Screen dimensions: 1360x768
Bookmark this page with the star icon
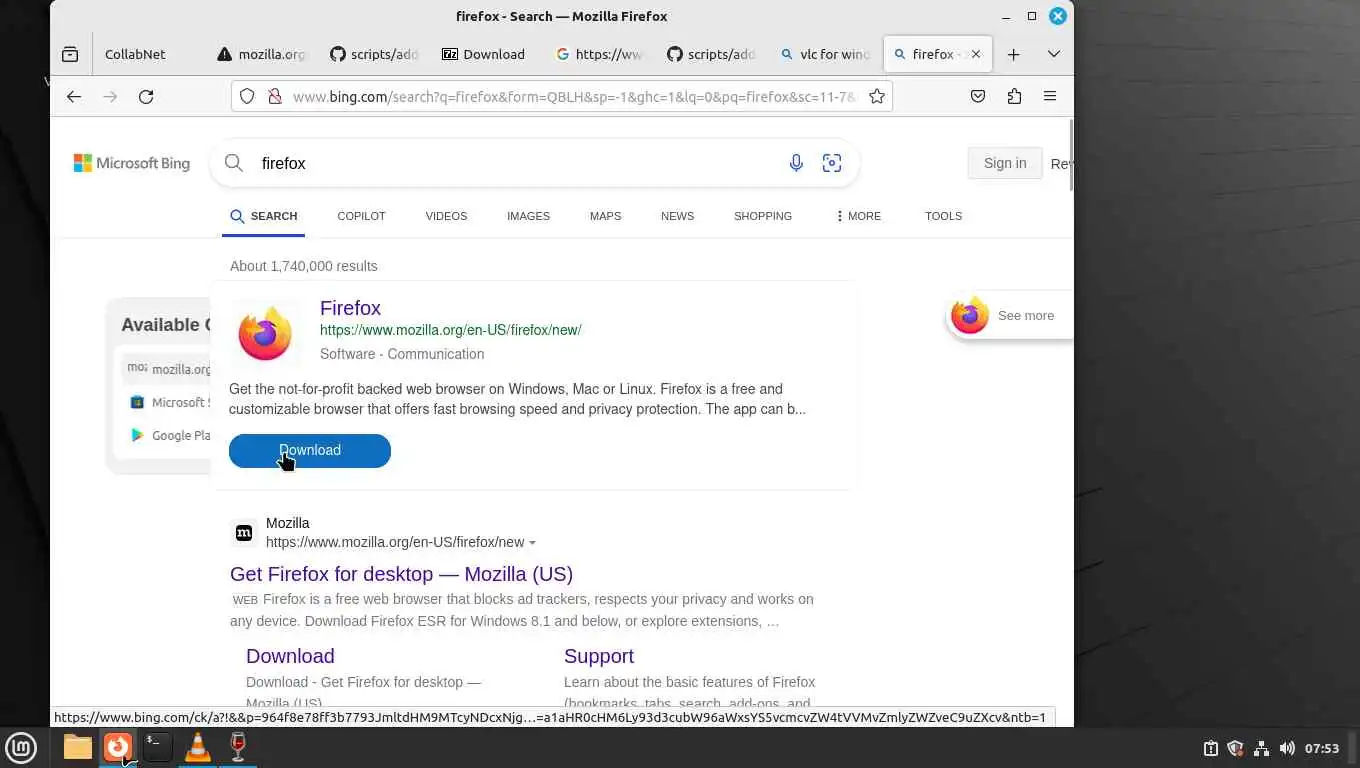(877, 96)
